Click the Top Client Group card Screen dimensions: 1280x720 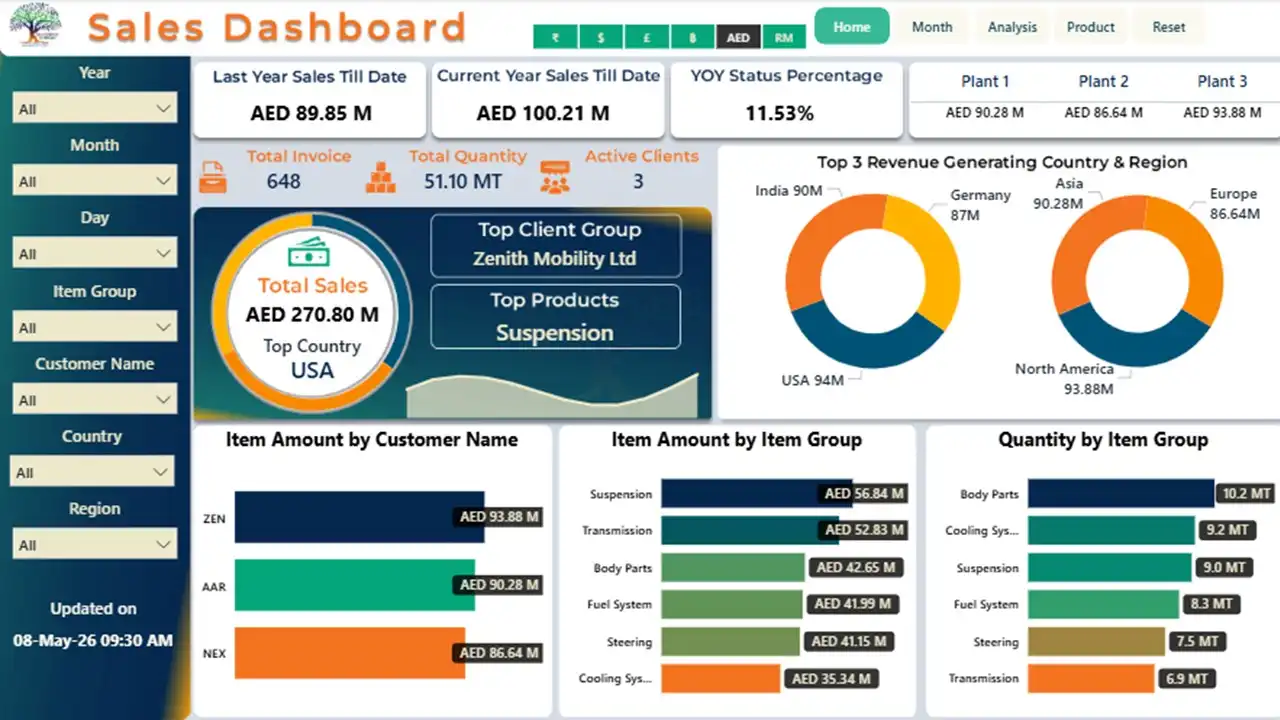[555, 245]
